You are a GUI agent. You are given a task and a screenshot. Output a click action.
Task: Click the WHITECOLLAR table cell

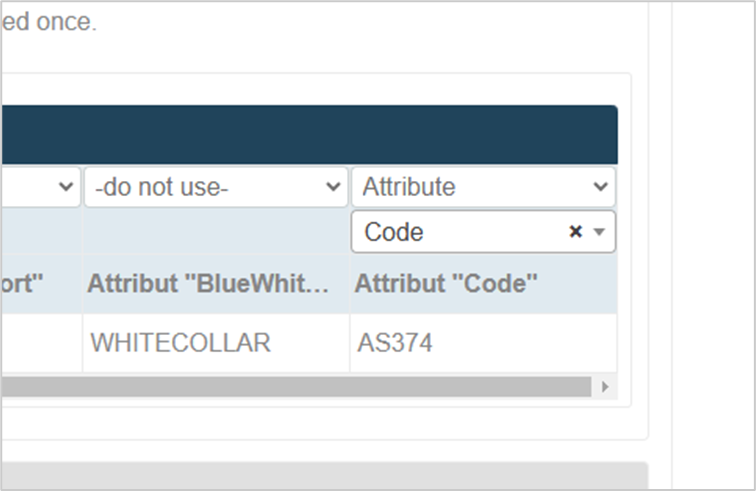[x=216, y=343]
